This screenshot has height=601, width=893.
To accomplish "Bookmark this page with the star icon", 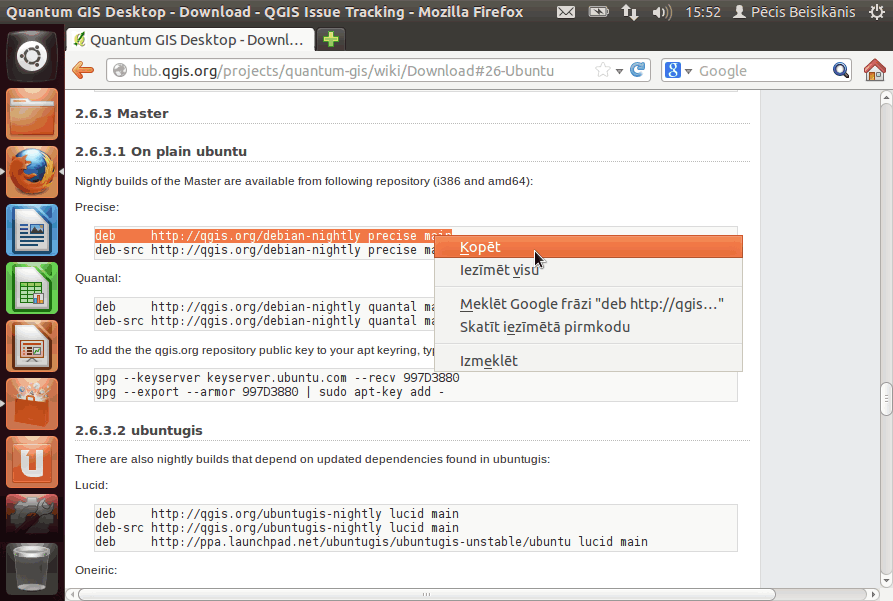I will (x=603, y=71).
